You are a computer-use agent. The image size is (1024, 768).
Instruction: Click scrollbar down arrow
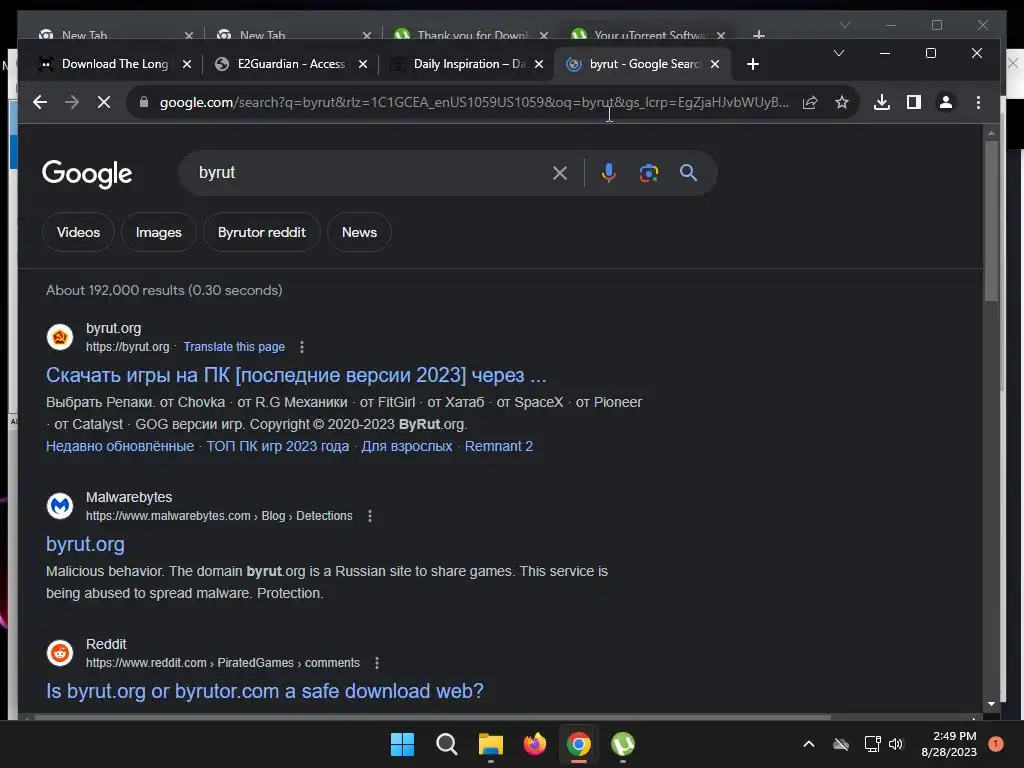[991, 704]
